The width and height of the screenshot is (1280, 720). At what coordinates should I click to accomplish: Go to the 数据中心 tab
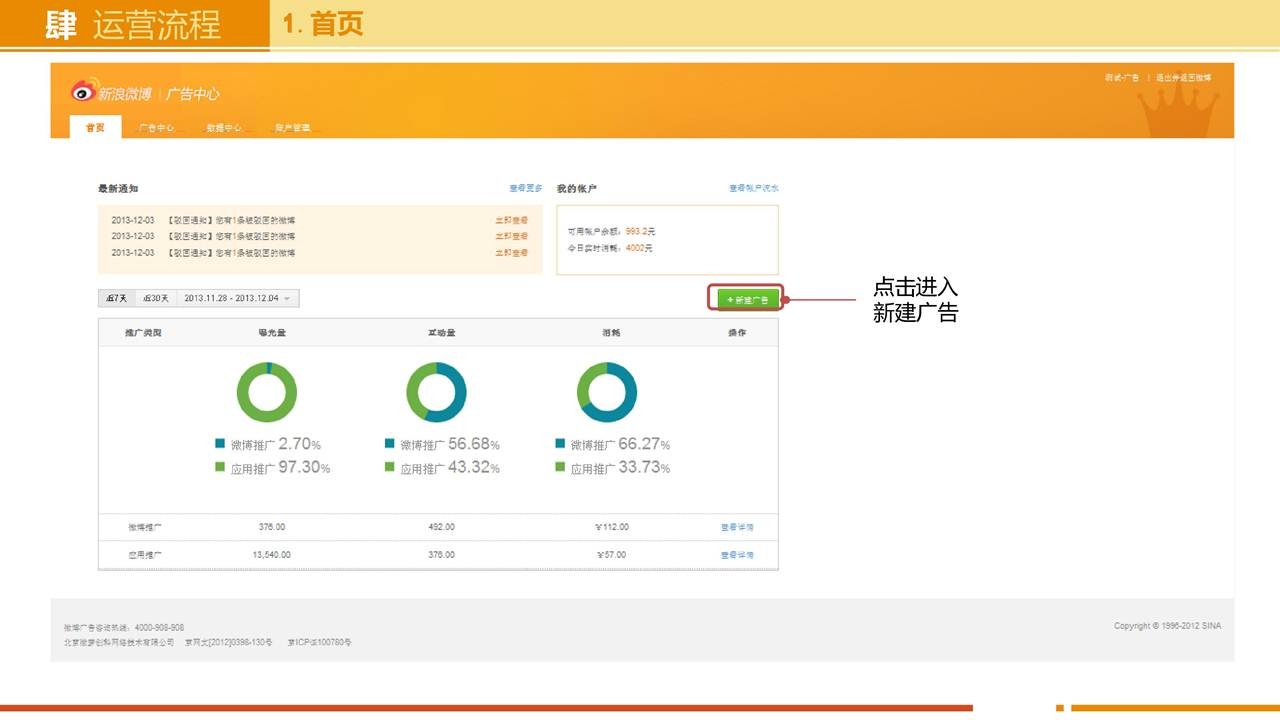click(x=224, y=128)
